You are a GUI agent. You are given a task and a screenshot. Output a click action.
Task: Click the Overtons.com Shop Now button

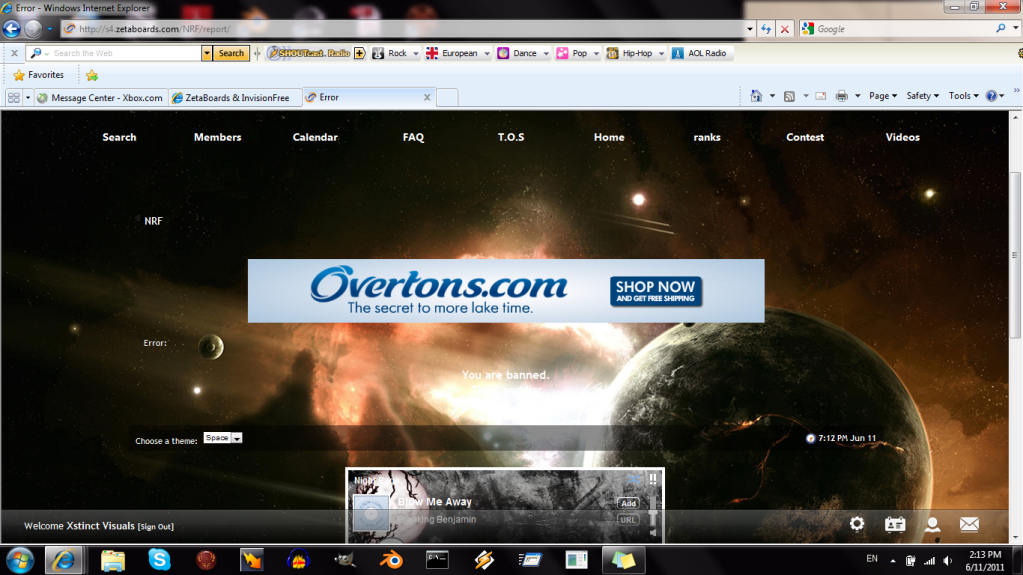(656, 291)
